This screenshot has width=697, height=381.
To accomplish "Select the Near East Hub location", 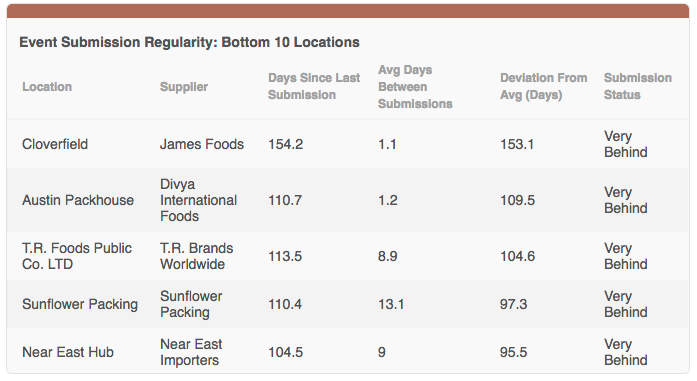I will (x=68, y=352).
